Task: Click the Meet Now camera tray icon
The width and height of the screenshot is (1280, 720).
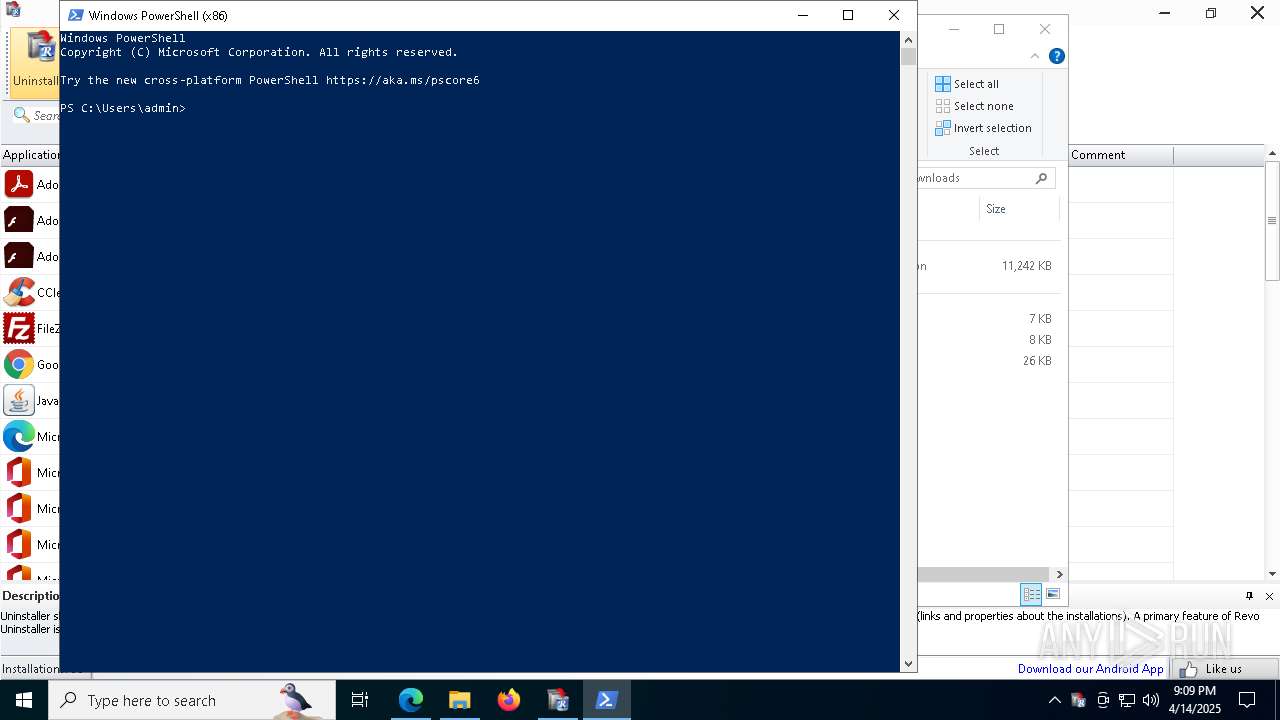Action: [1103, 700]
